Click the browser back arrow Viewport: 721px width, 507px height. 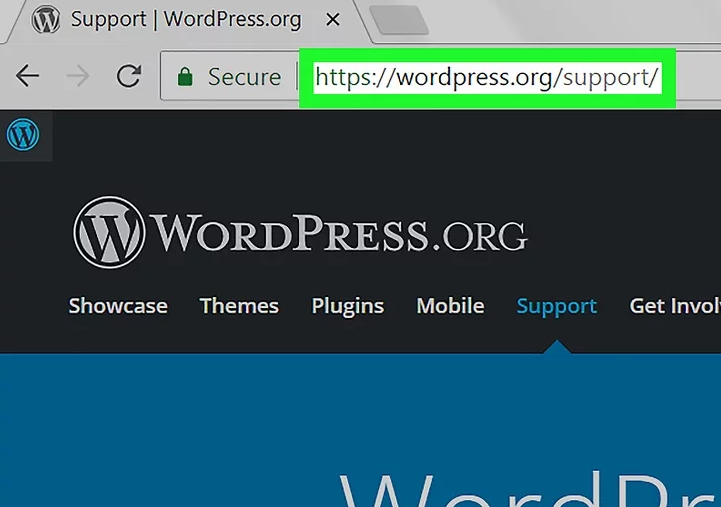click(27, 76)
